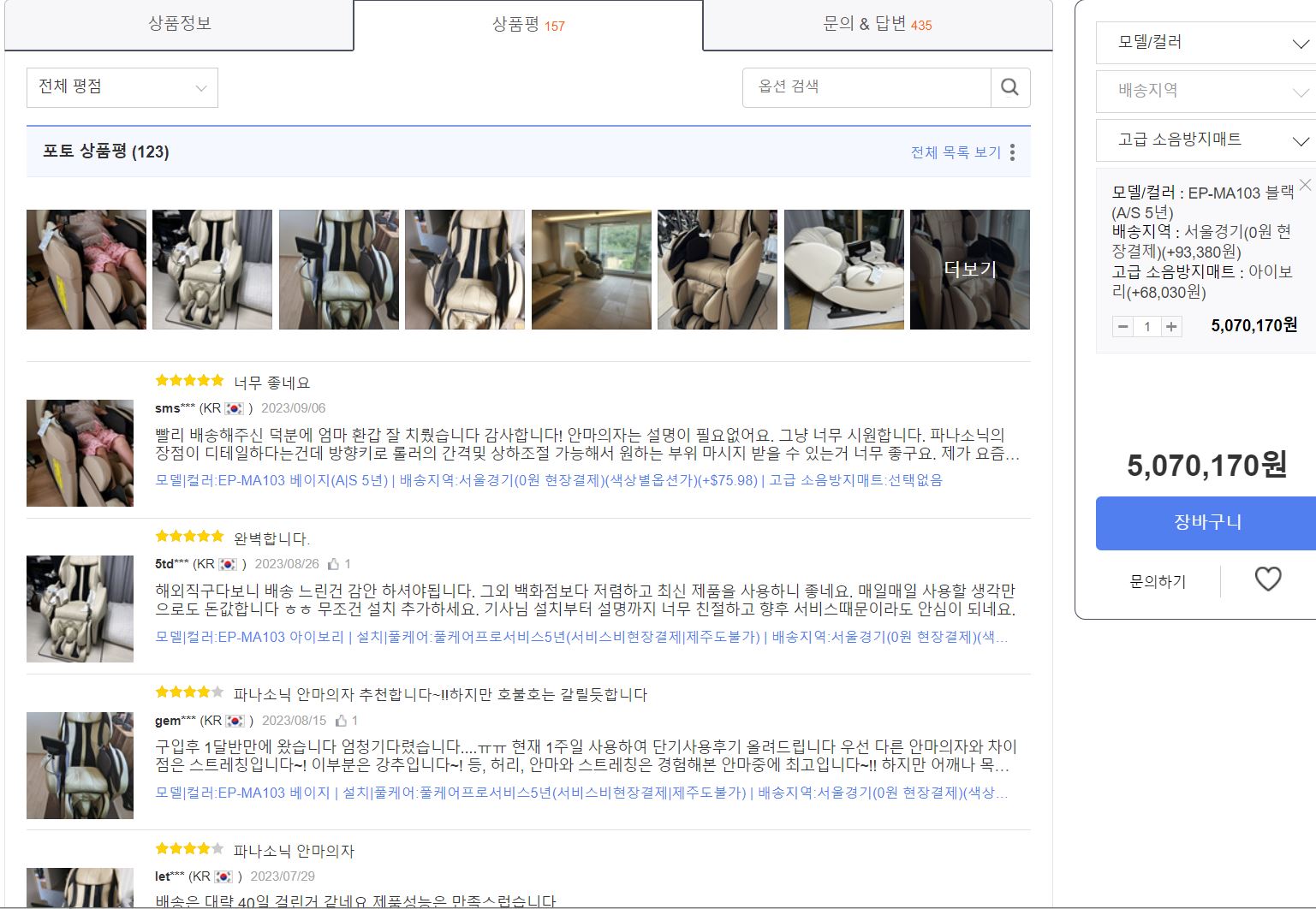This screenshot has width=1316, height=909.
Task: Click the 더보기 photo thumbnail
Action: tap(969, 270)
